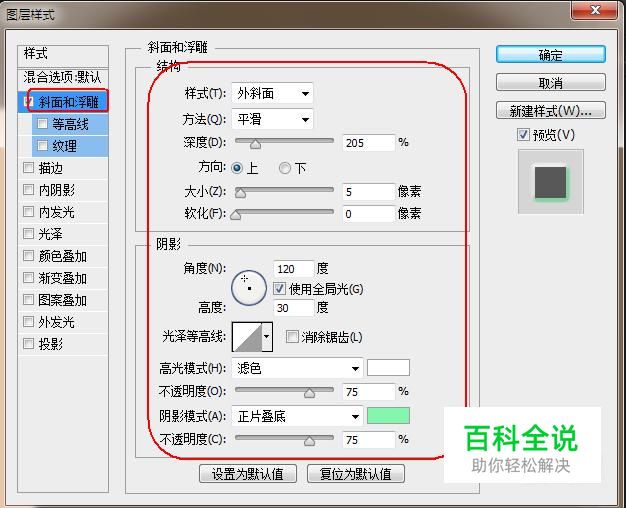Click the 角度 value field 120

pos(293,269)
